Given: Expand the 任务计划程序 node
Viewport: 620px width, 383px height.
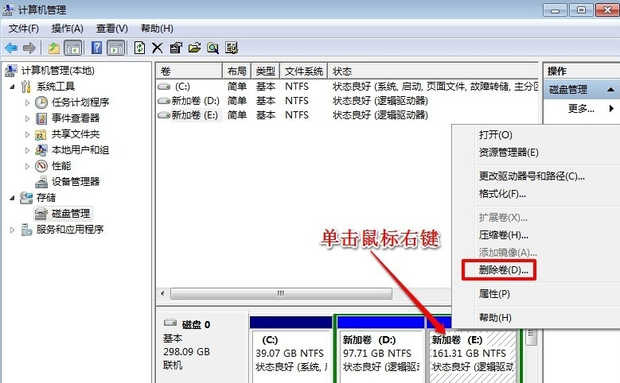Looking at the screenshot, I should tap(27, 102).
